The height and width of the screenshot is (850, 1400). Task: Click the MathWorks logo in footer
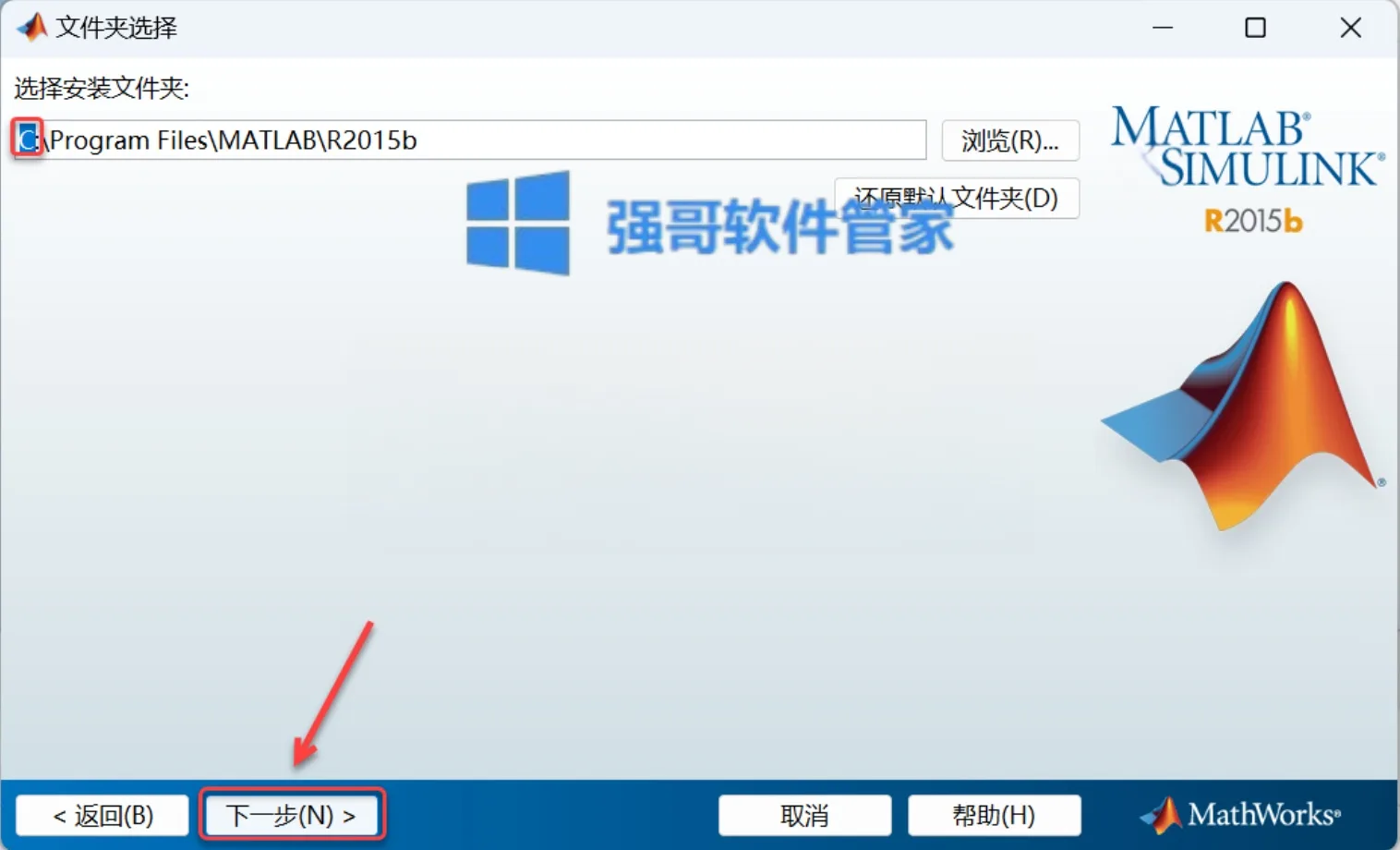coord(1240,814)
